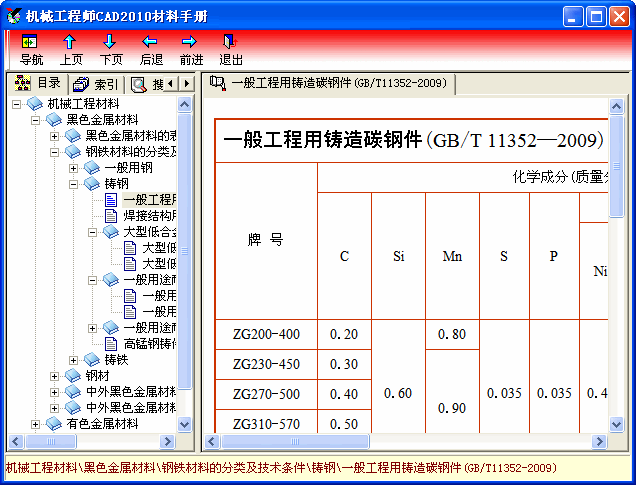
Task: Click the ZG200-400 table cell
Action: (x=266, y=335)
